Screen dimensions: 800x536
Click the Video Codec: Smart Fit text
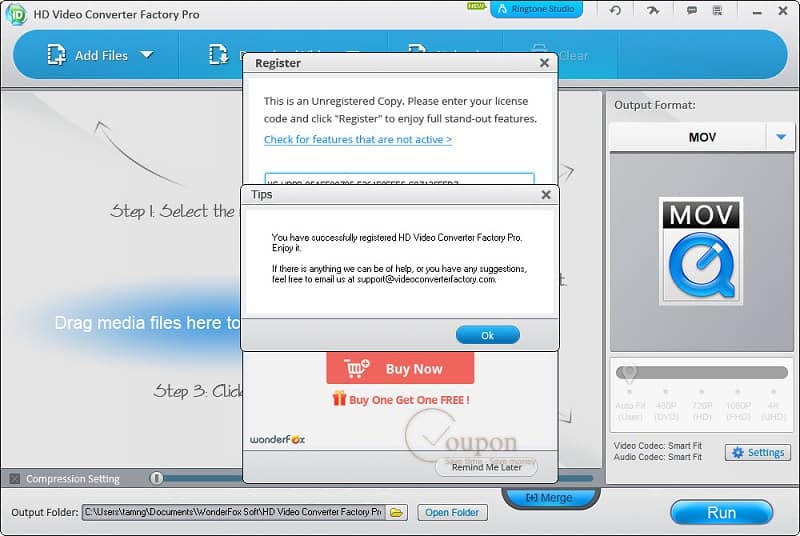click(x=658, y=446)
